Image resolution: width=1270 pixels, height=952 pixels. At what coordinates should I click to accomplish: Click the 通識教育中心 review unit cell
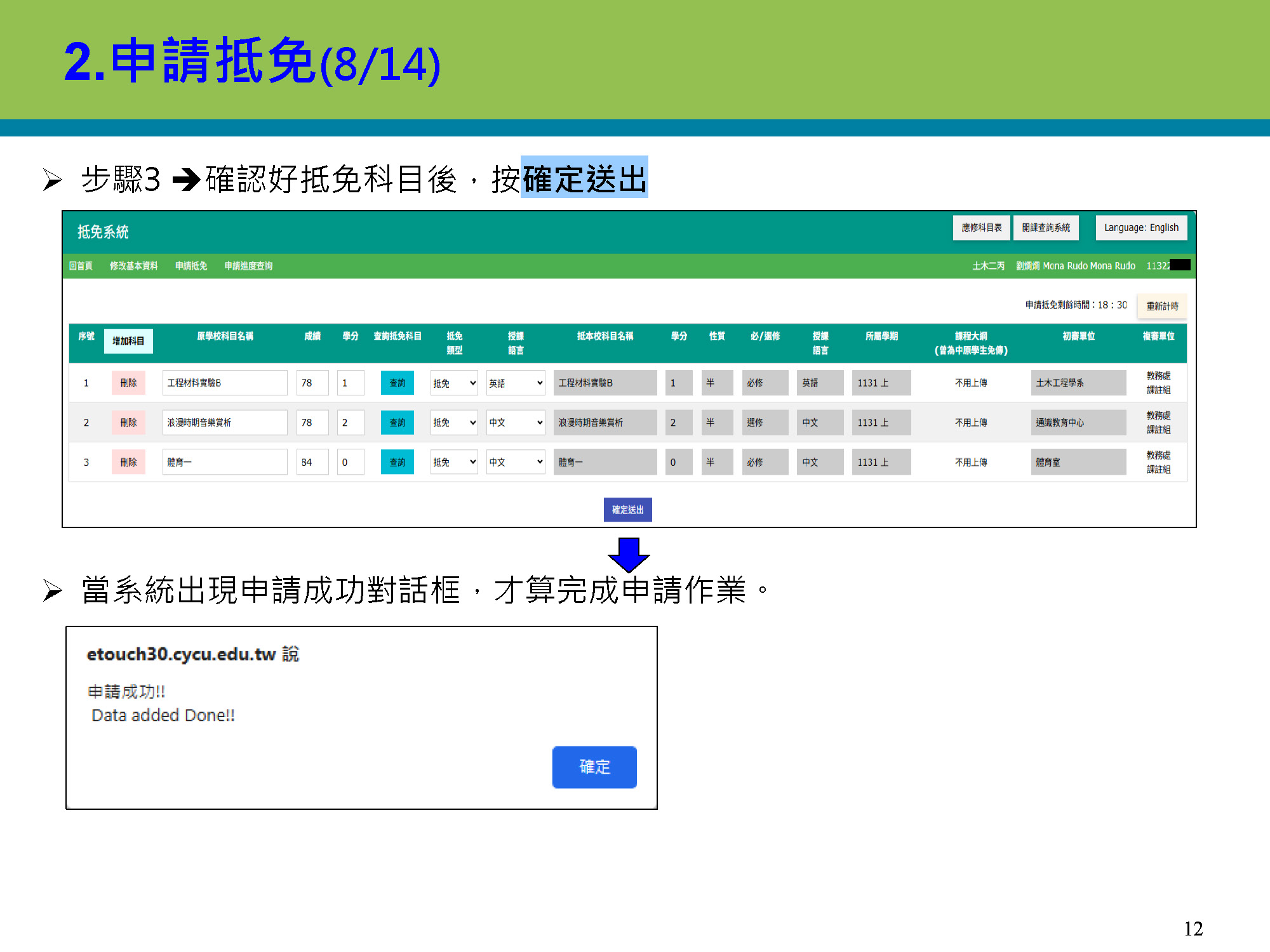1078,423
